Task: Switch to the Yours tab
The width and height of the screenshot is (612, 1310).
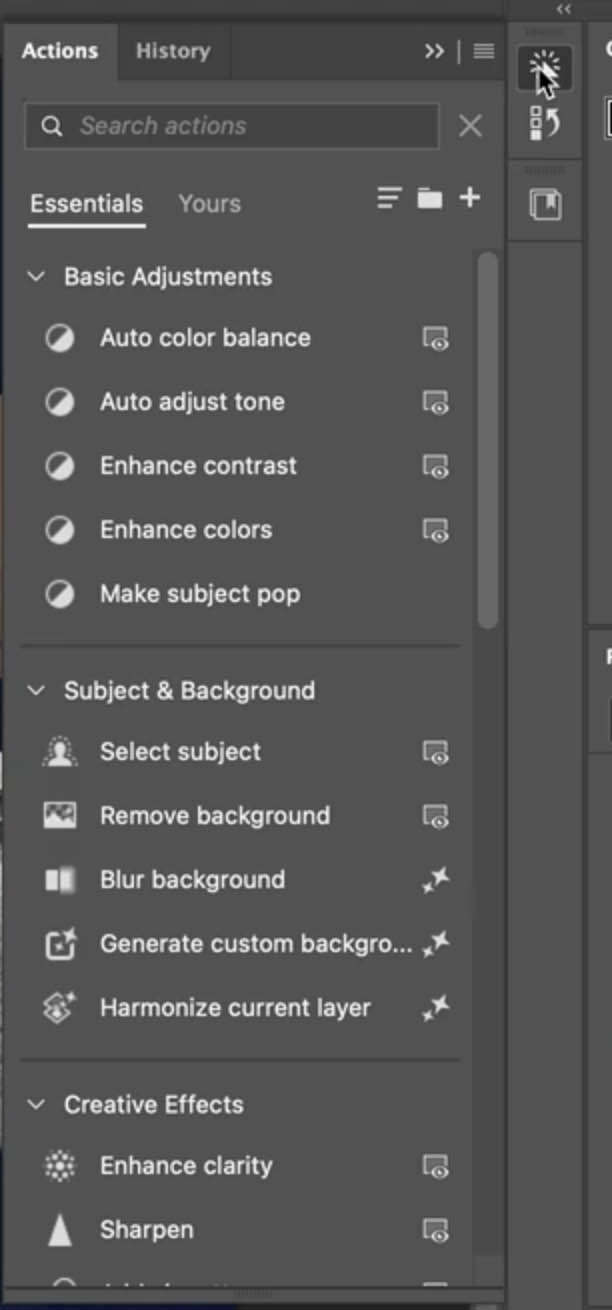Action: tap(209, 203)
